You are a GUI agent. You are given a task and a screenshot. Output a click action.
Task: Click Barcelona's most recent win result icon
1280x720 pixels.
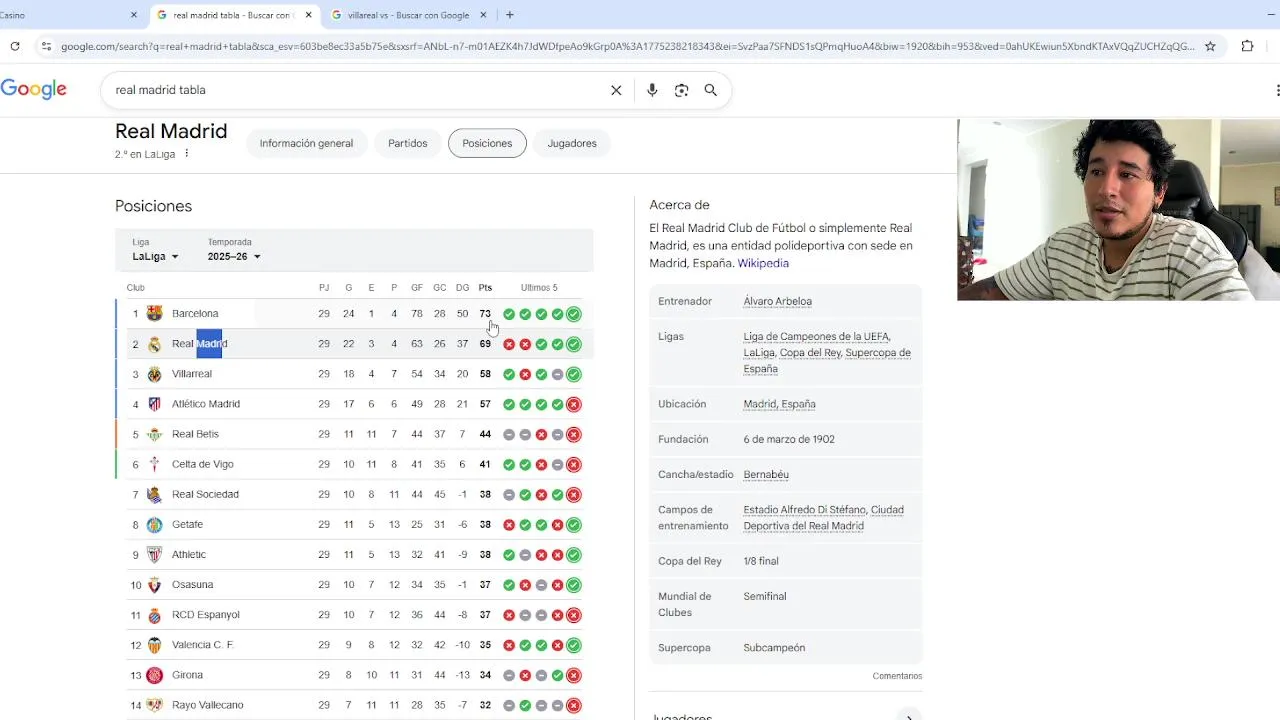pyautogui.click(x=573, y=314)
